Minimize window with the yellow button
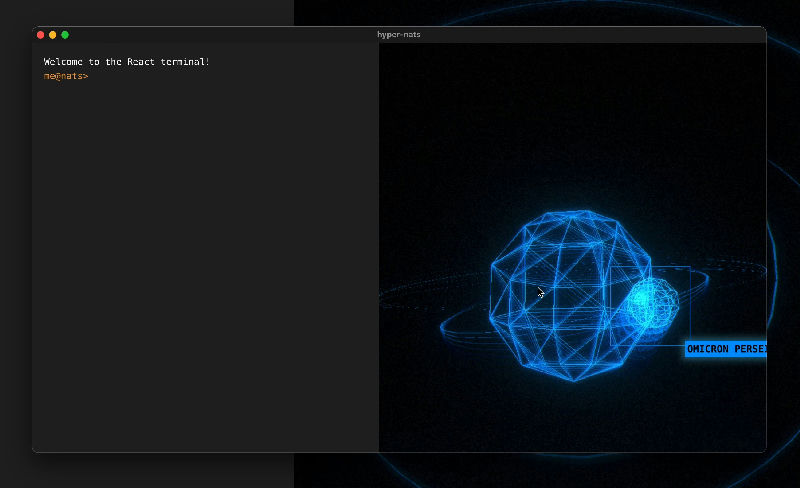 pos(53,35)
